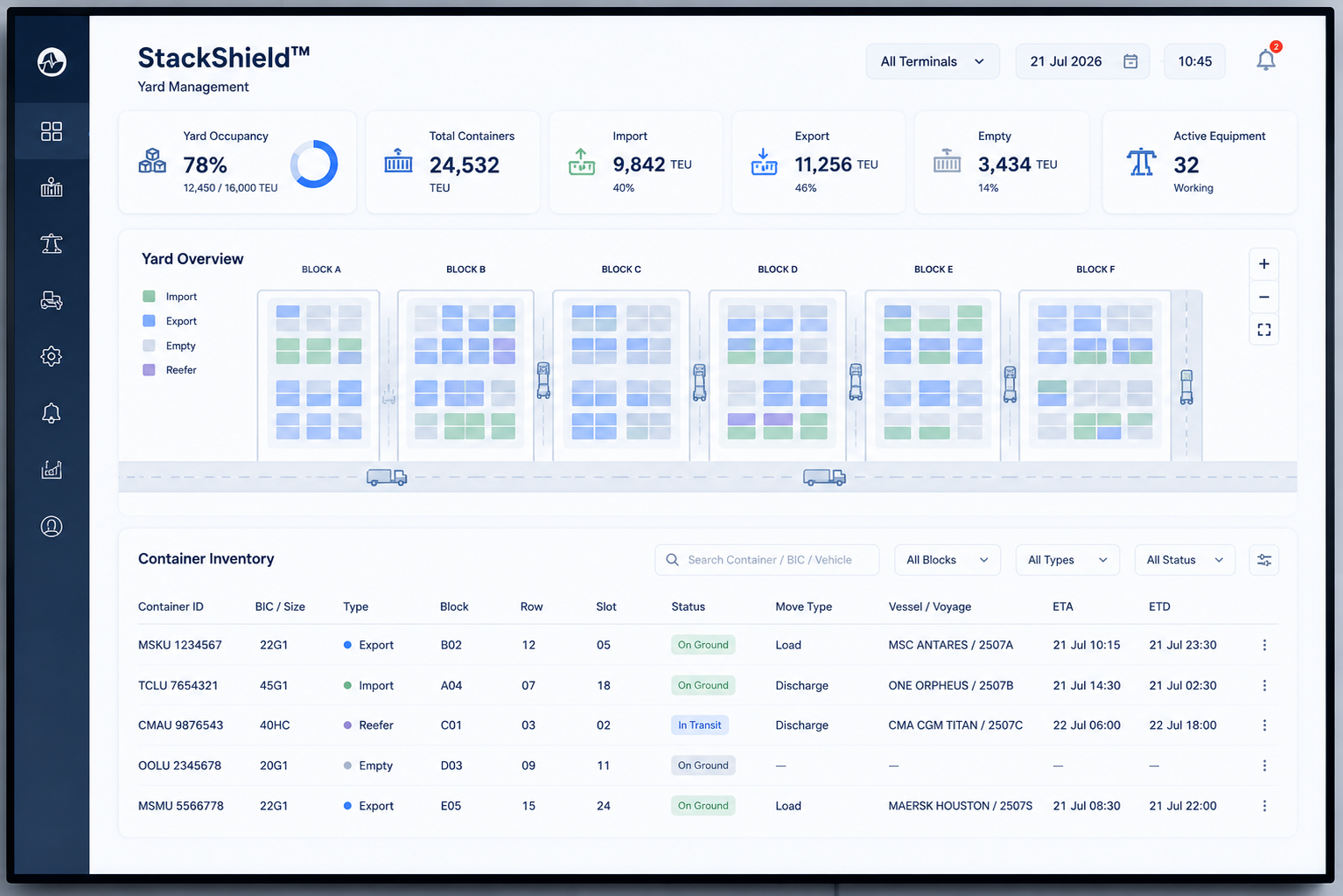This screenshot has height=896, width=1343.
Task: Open the dashboard grid icon in sidebar
Action: point(52,131)
